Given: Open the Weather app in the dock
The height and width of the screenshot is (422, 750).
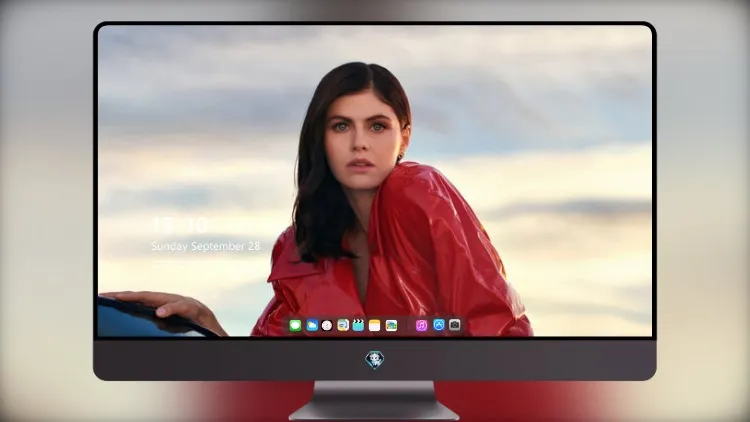Looking at the screenshot, I should (x=312, y=325).
